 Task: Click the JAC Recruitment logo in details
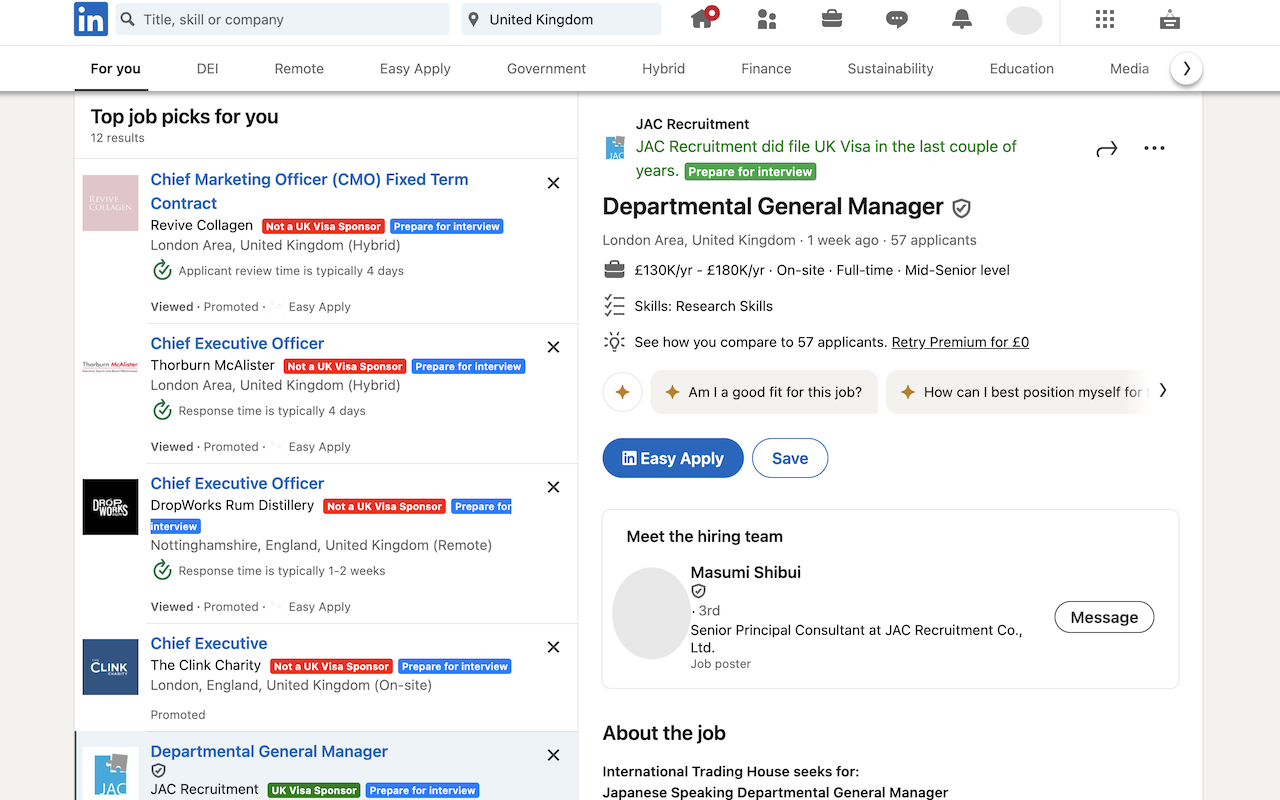(615, 148)
